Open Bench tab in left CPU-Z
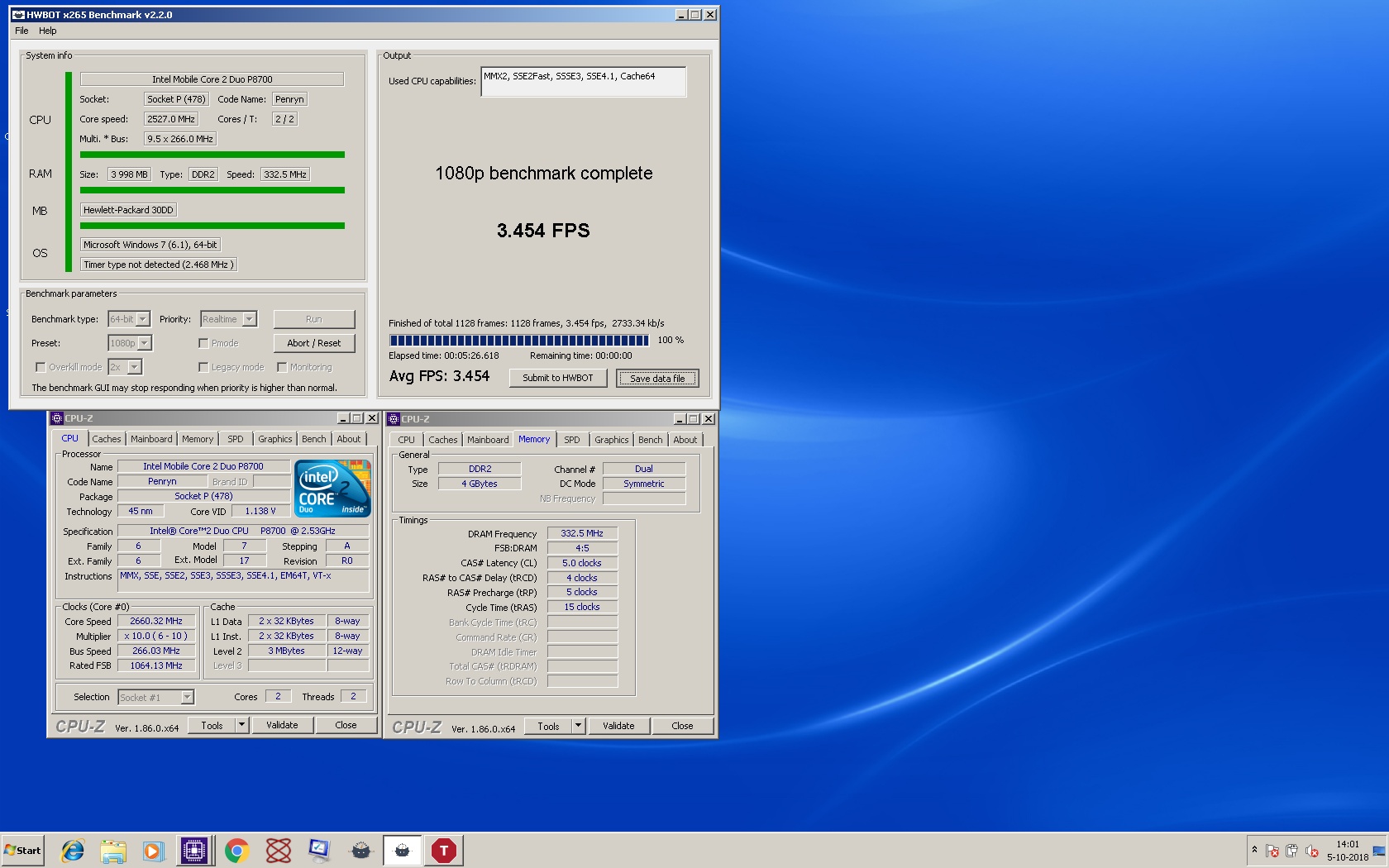This screenshot has width=1389, height=868. point(314,439)
